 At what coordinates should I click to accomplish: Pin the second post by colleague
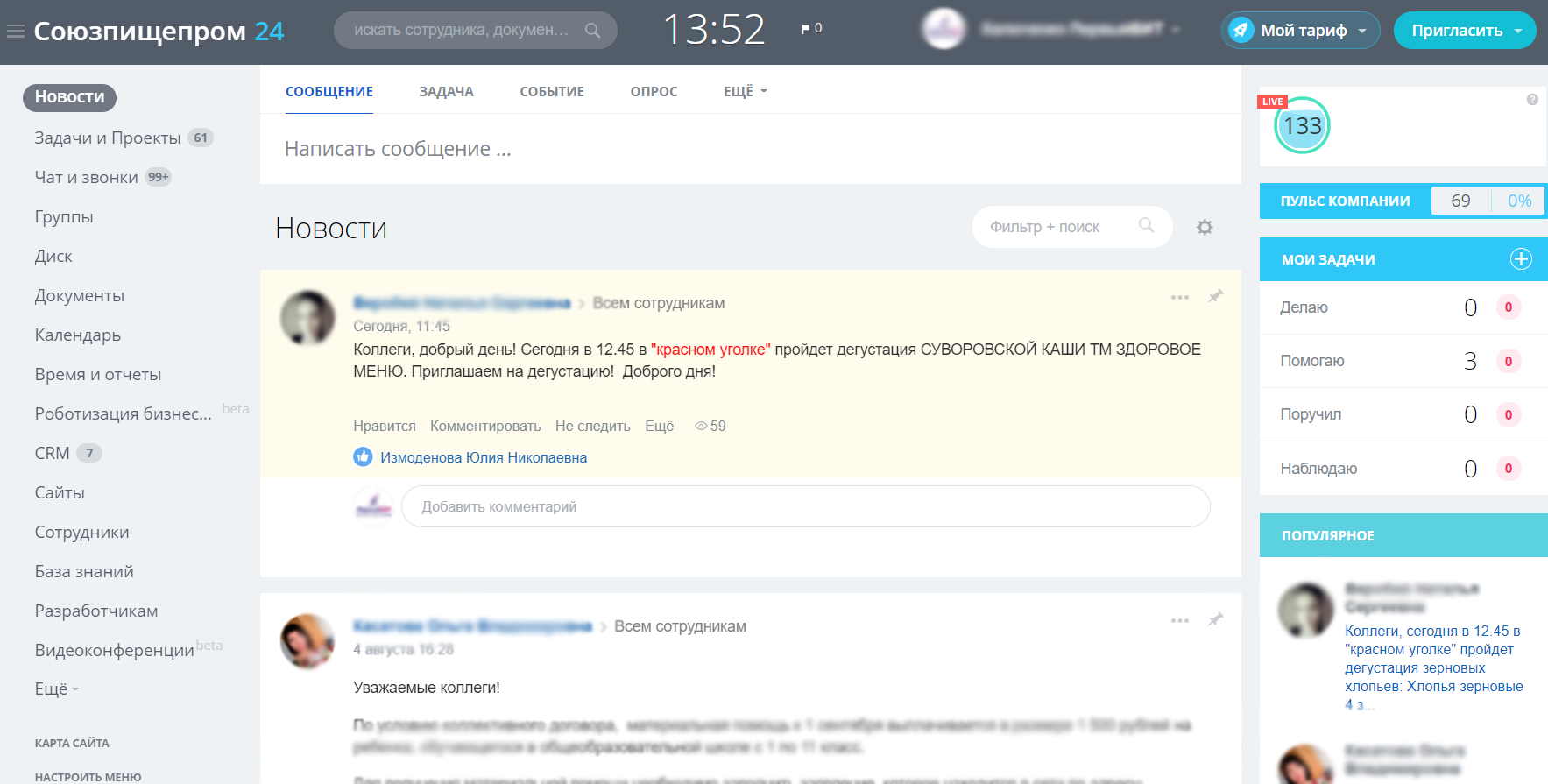(1215, 619)
